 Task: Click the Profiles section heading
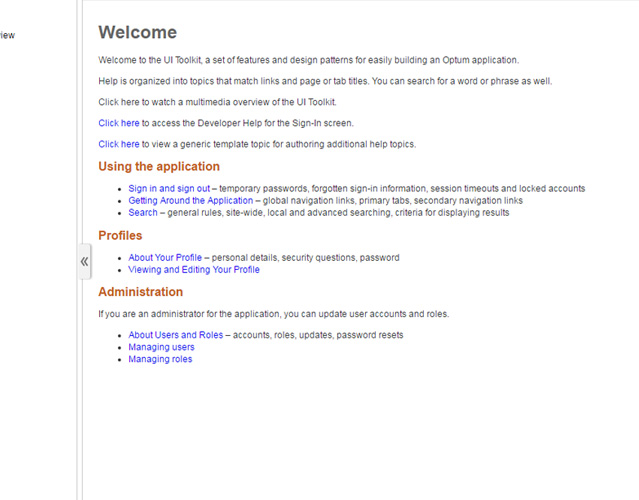point(120,236)
